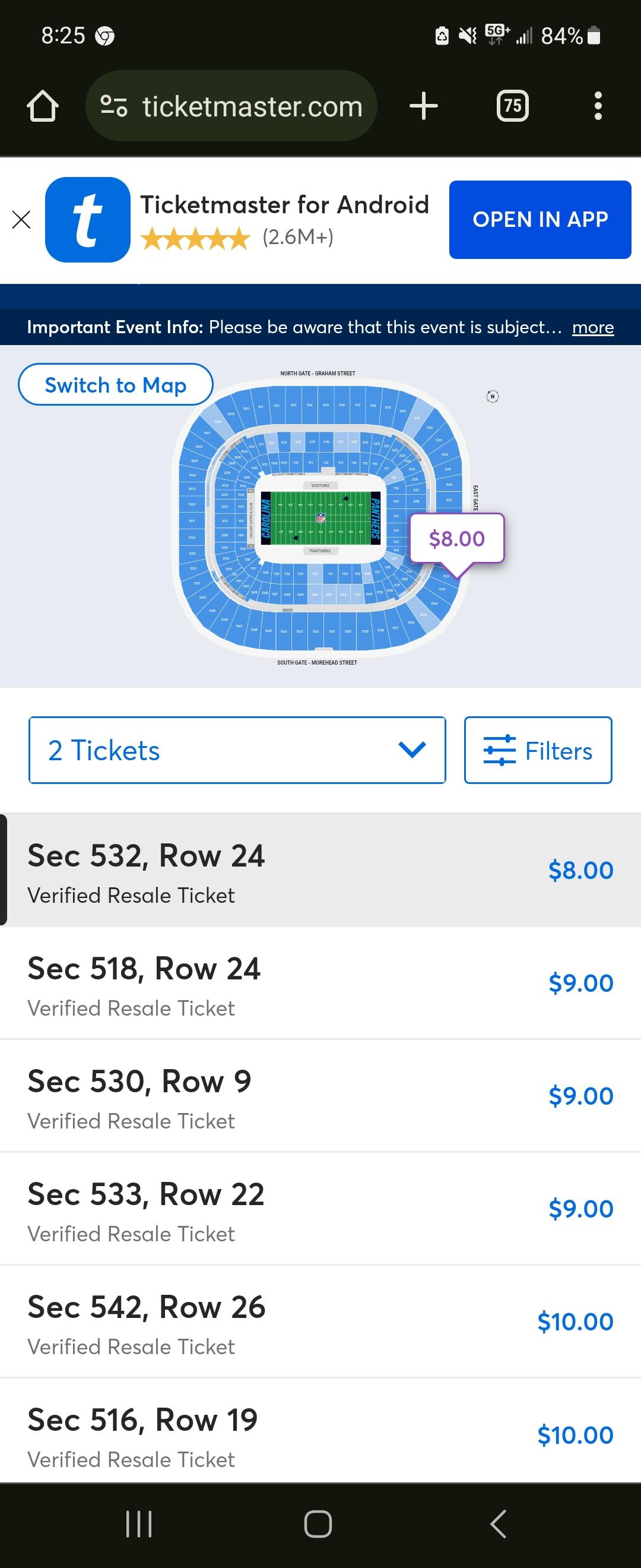Expand Important Event Info with more link
This screenshot has height=1568, width=641.
592,327
